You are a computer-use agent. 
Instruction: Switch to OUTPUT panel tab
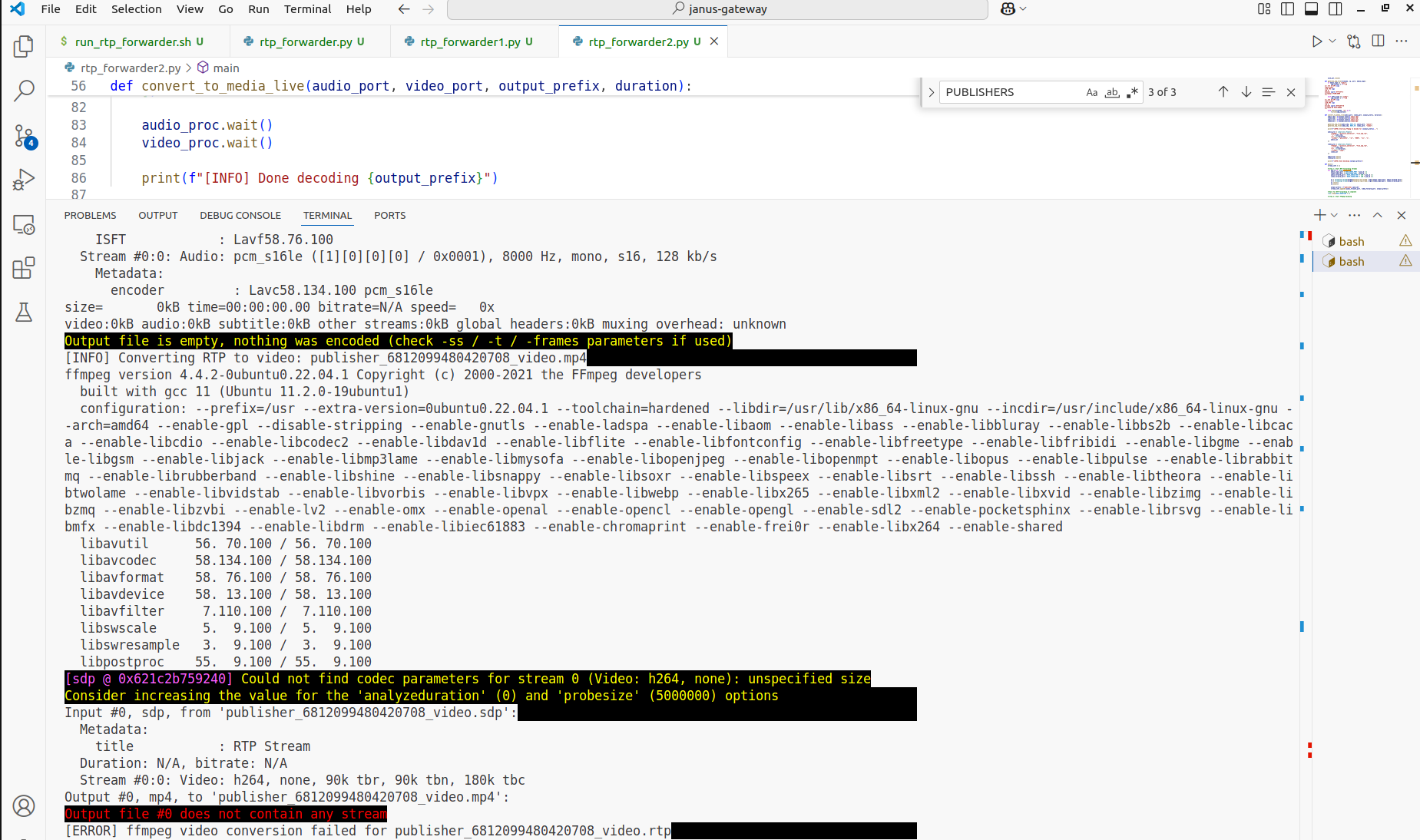point(158,216)
